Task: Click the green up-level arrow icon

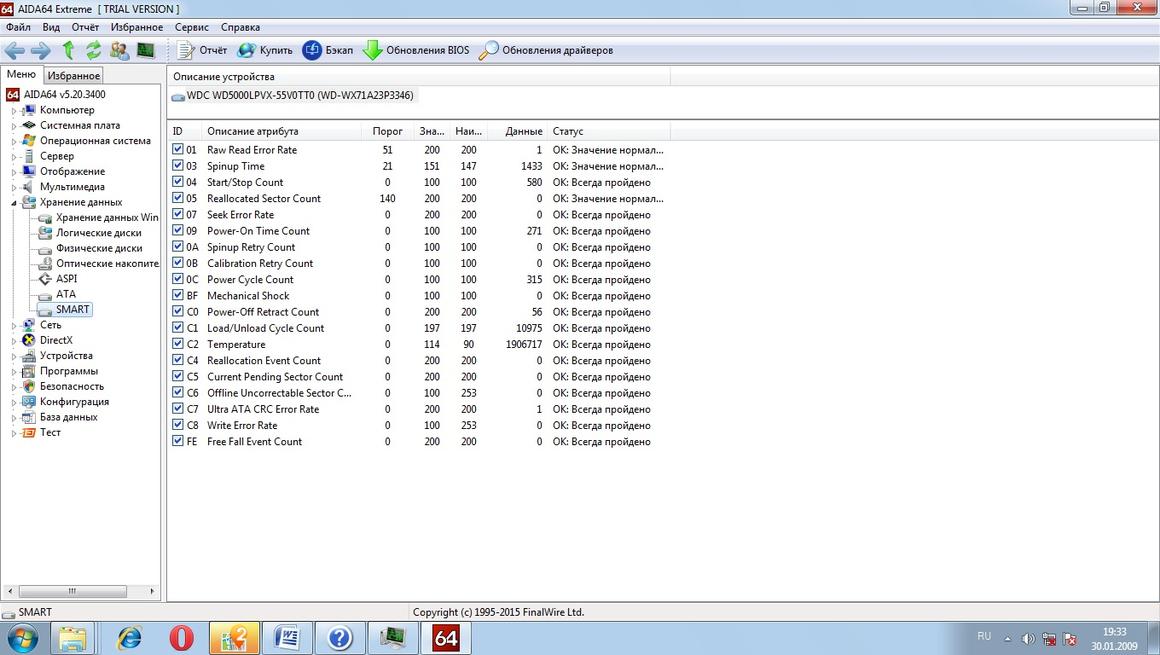Action: [68, 50]
